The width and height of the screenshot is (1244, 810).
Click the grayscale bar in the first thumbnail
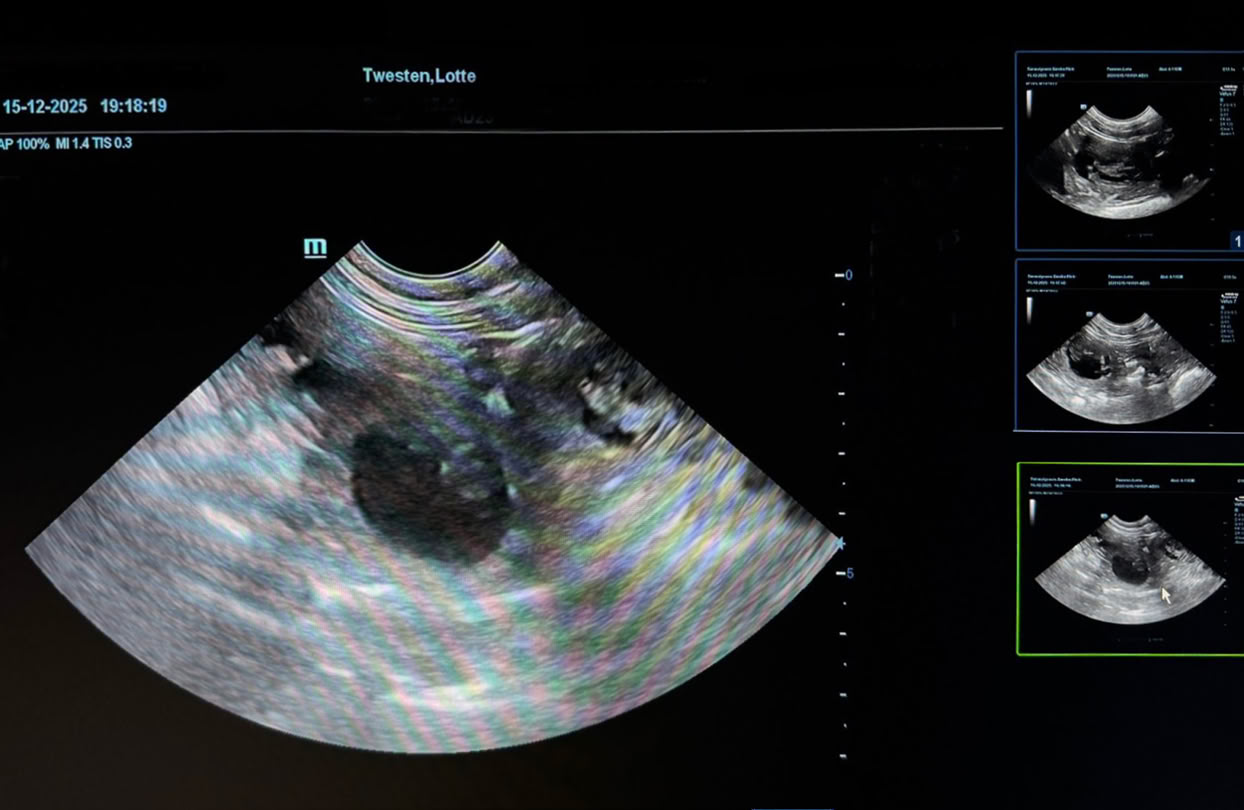pos(1029,101)
